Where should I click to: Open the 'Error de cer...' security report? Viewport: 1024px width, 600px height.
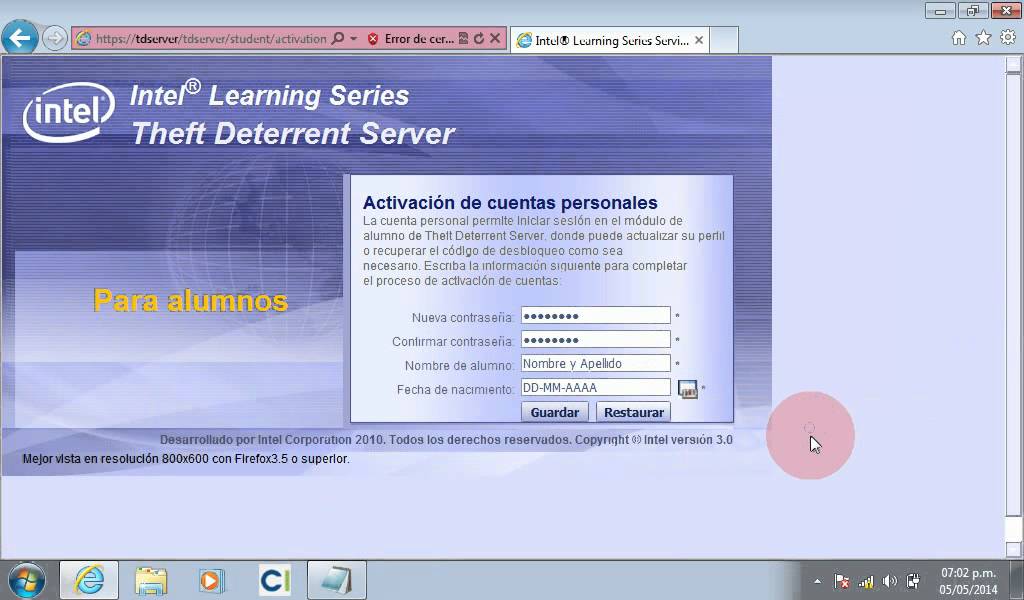[x=419, y=39]
